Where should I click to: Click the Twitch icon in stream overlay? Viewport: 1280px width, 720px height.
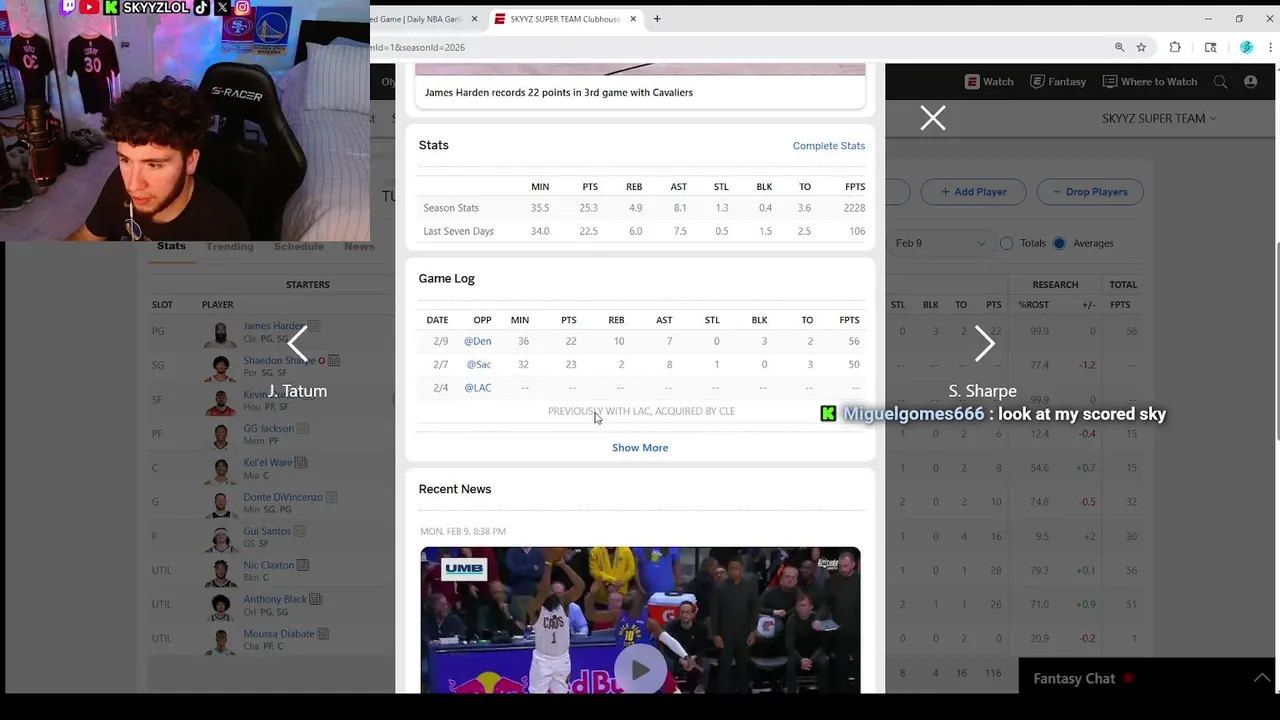click(x=68, y=8)
